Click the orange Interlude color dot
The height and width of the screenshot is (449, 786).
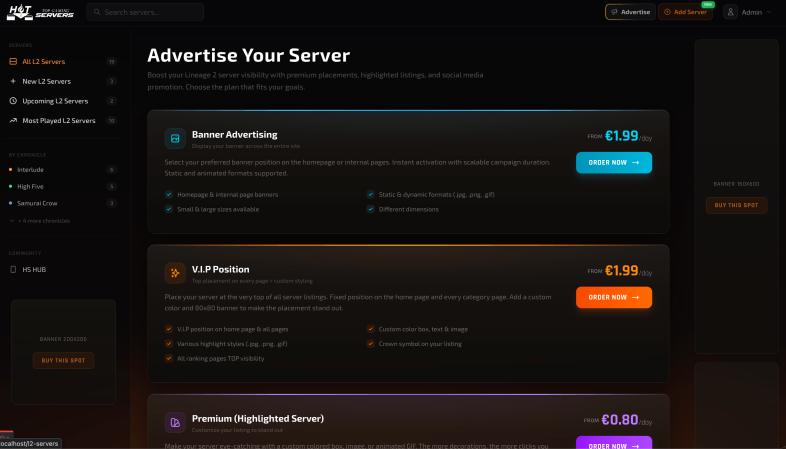[x=11, y=169]
